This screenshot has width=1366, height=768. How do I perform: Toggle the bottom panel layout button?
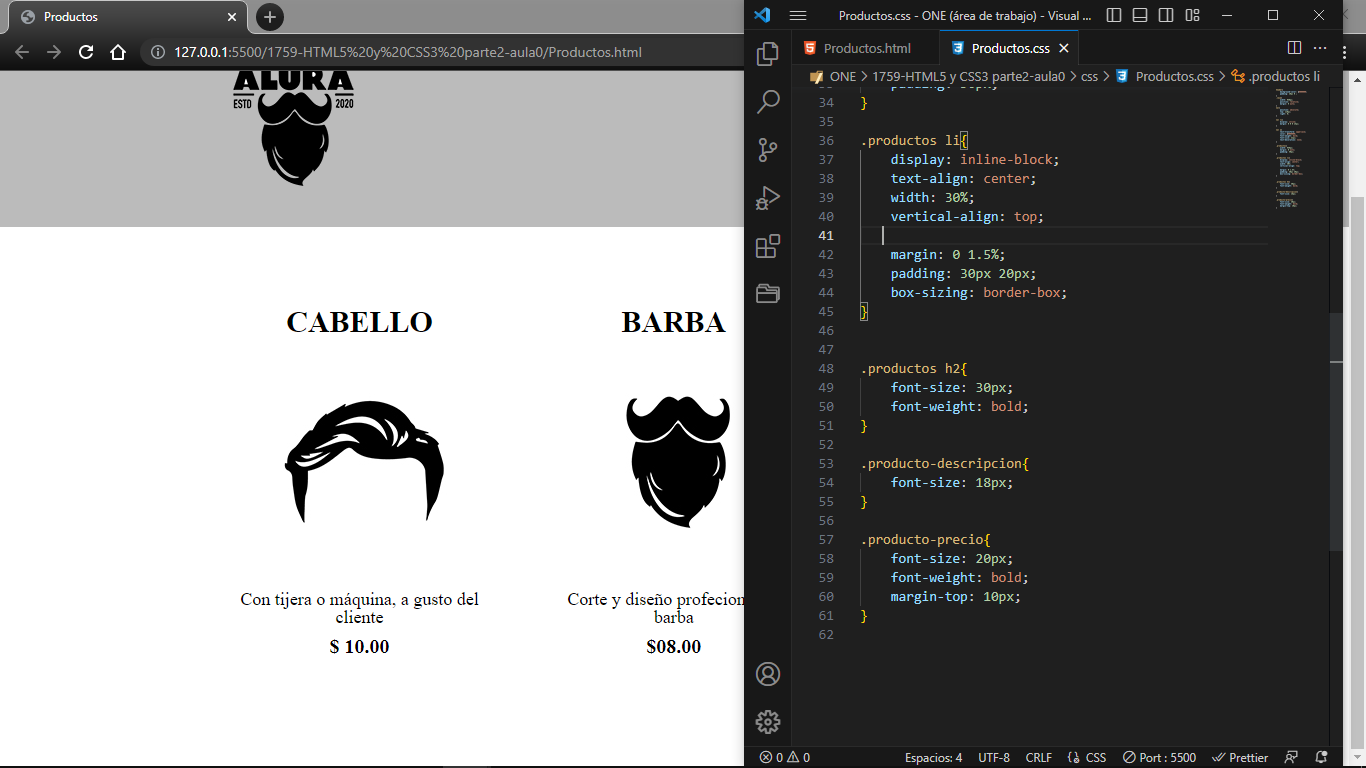tap(1140, 15)
